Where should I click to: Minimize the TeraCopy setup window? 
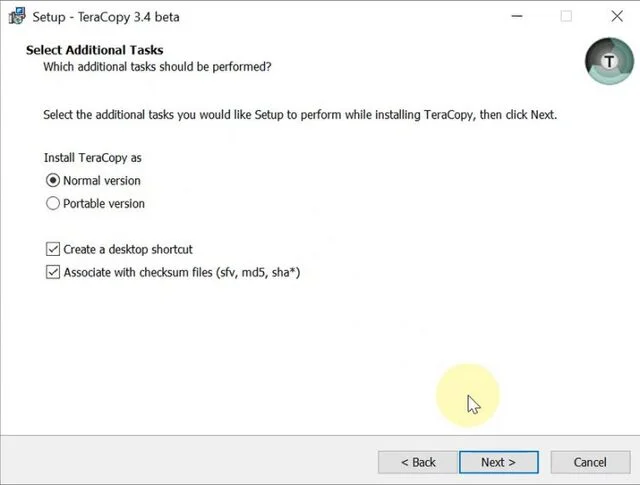click(x=517, y=17)
